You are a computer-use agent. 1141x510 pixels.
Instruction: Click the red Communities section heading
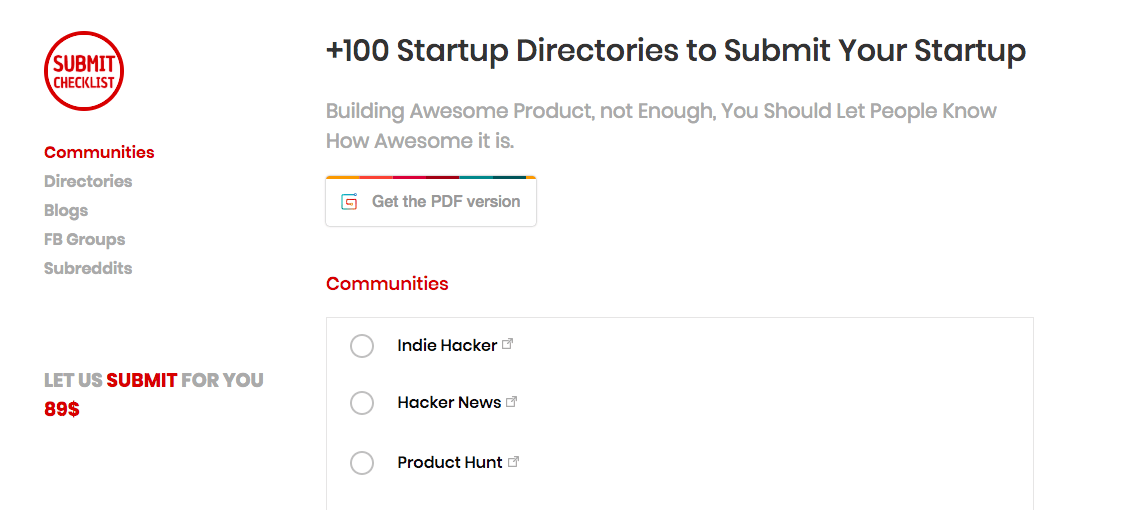[x=387, y=283]
